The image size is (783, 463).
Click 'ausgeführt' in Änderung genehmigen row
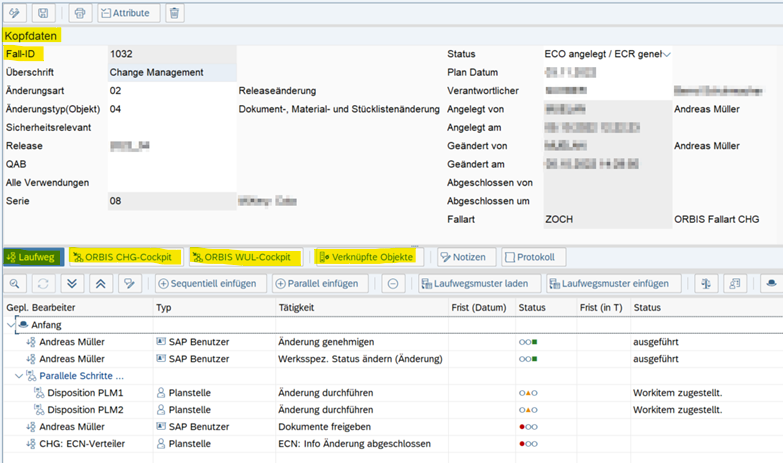[656, 342]
